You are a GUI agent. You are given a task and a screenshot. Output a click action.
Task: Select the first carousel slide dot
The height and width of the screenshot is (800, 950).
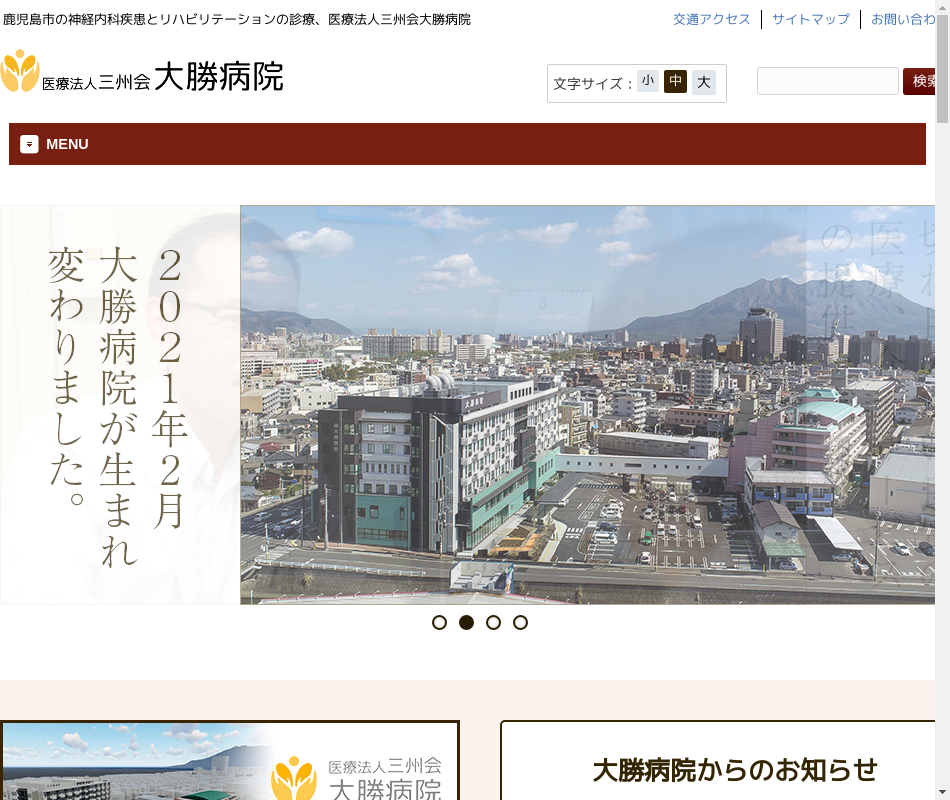tap(439, 622)
